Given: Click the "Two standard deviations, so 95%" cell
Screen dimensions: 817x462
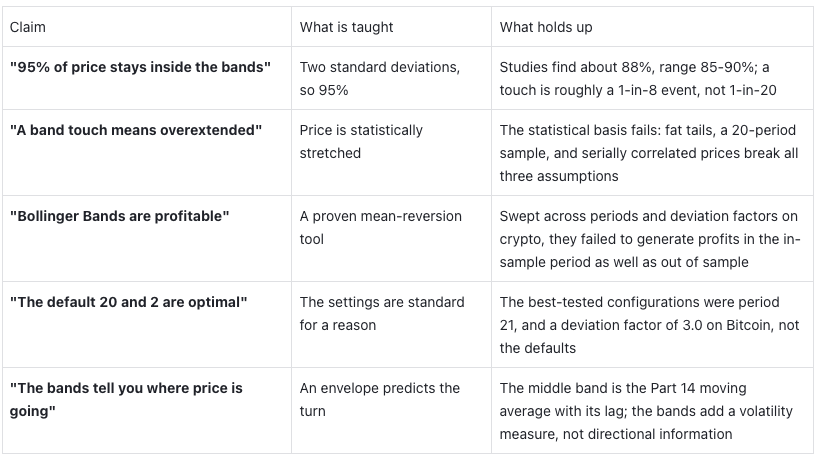Looking at the screenshot, I should tap(379, 79).
